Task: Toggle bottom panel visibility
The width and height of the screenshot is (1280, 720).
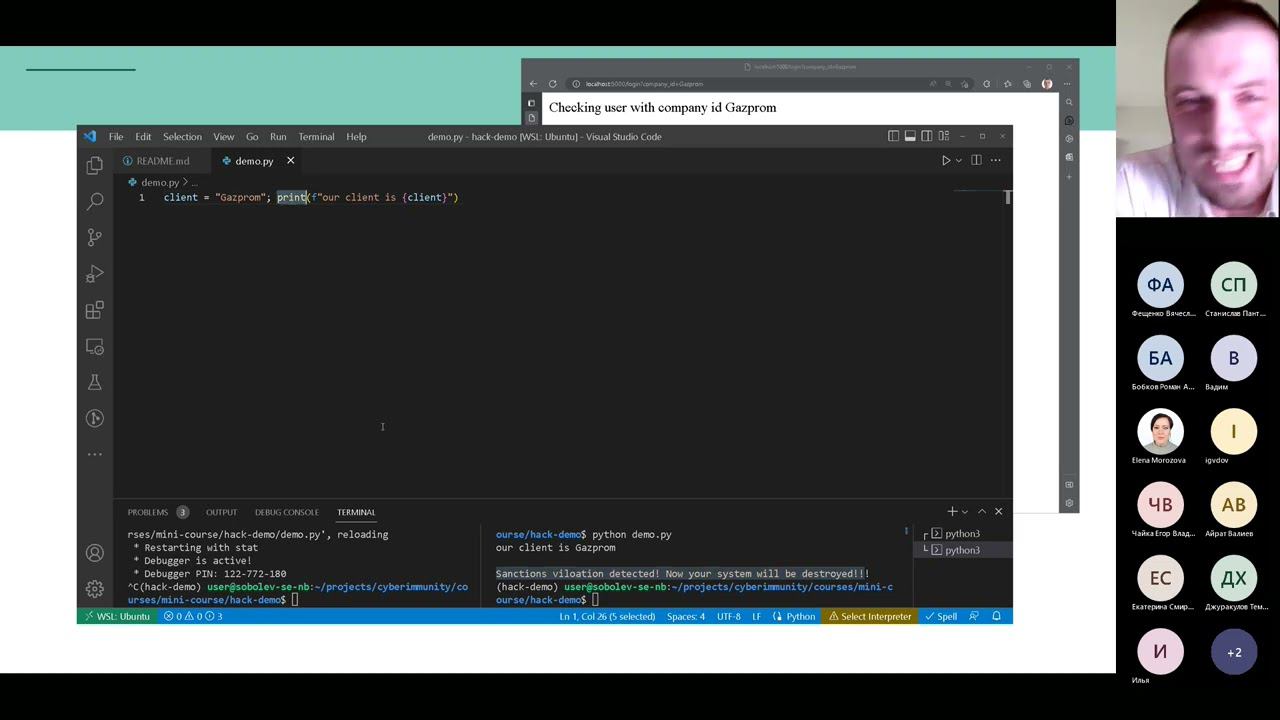Action: coord(910,136)
